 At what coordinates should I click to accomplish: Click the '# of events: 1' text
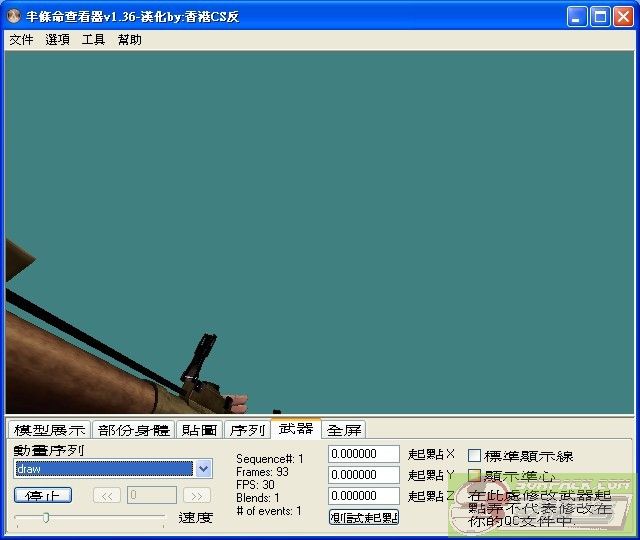269,511
